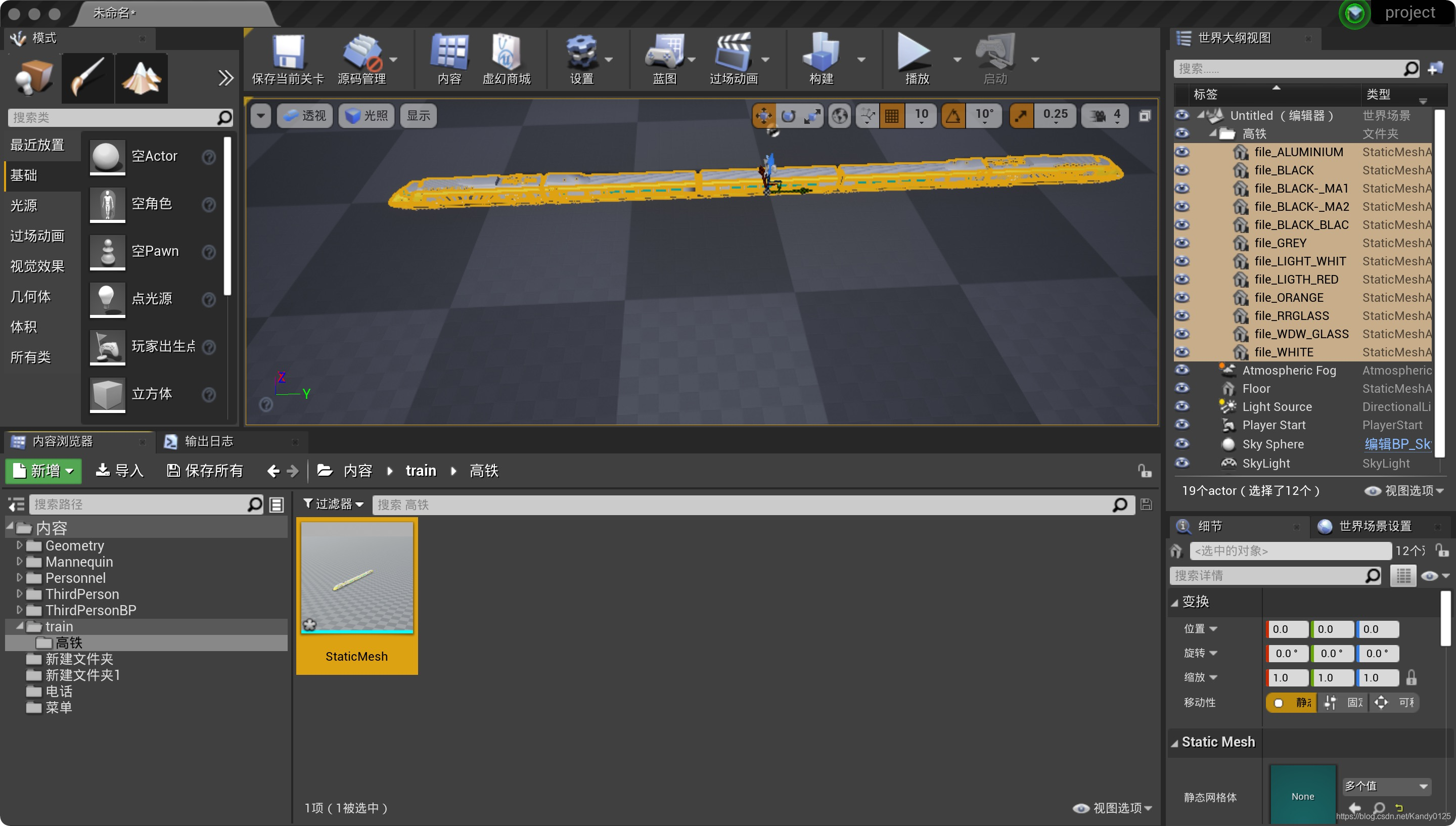Click the 导入 (Import) button

119,470
